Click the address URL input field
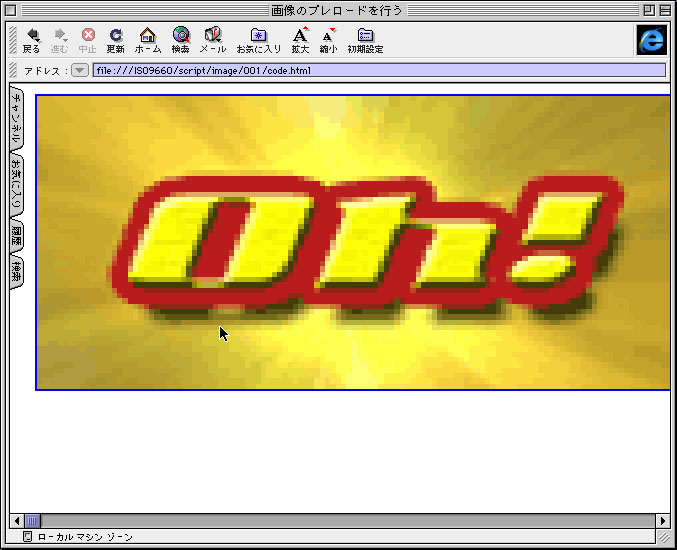This screenshot has height=550, width=677. 378,70
